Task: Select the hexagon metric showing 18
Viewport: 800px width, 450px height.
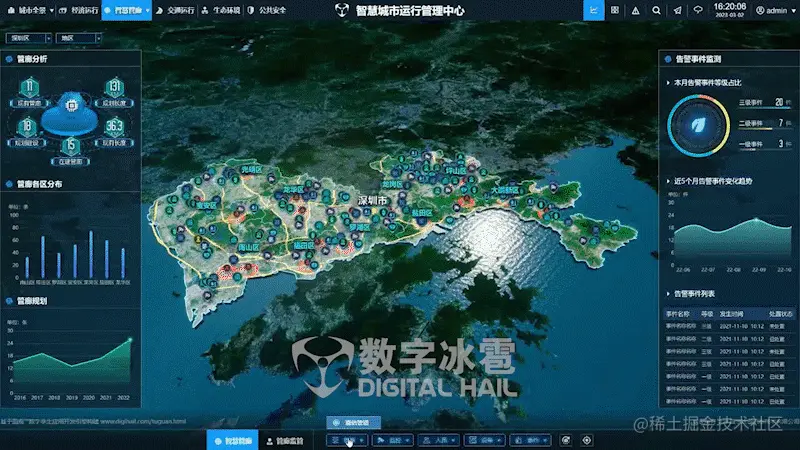Action: click(x=27, y=127)
